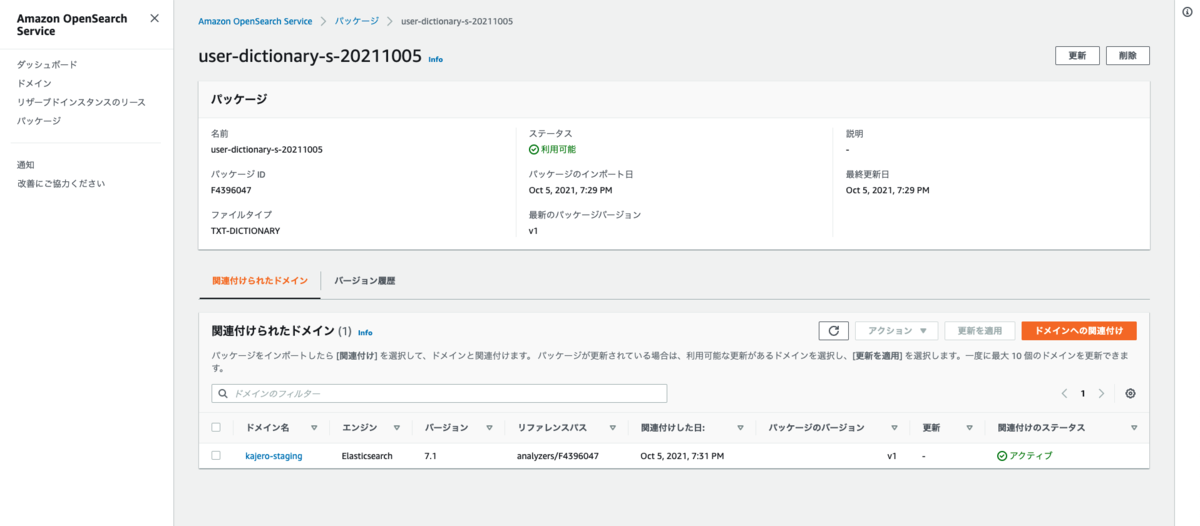This screenshot has height=526, width=1200.
Task: Switch to バージョン履歴 tab
Action: pos(365,281)
